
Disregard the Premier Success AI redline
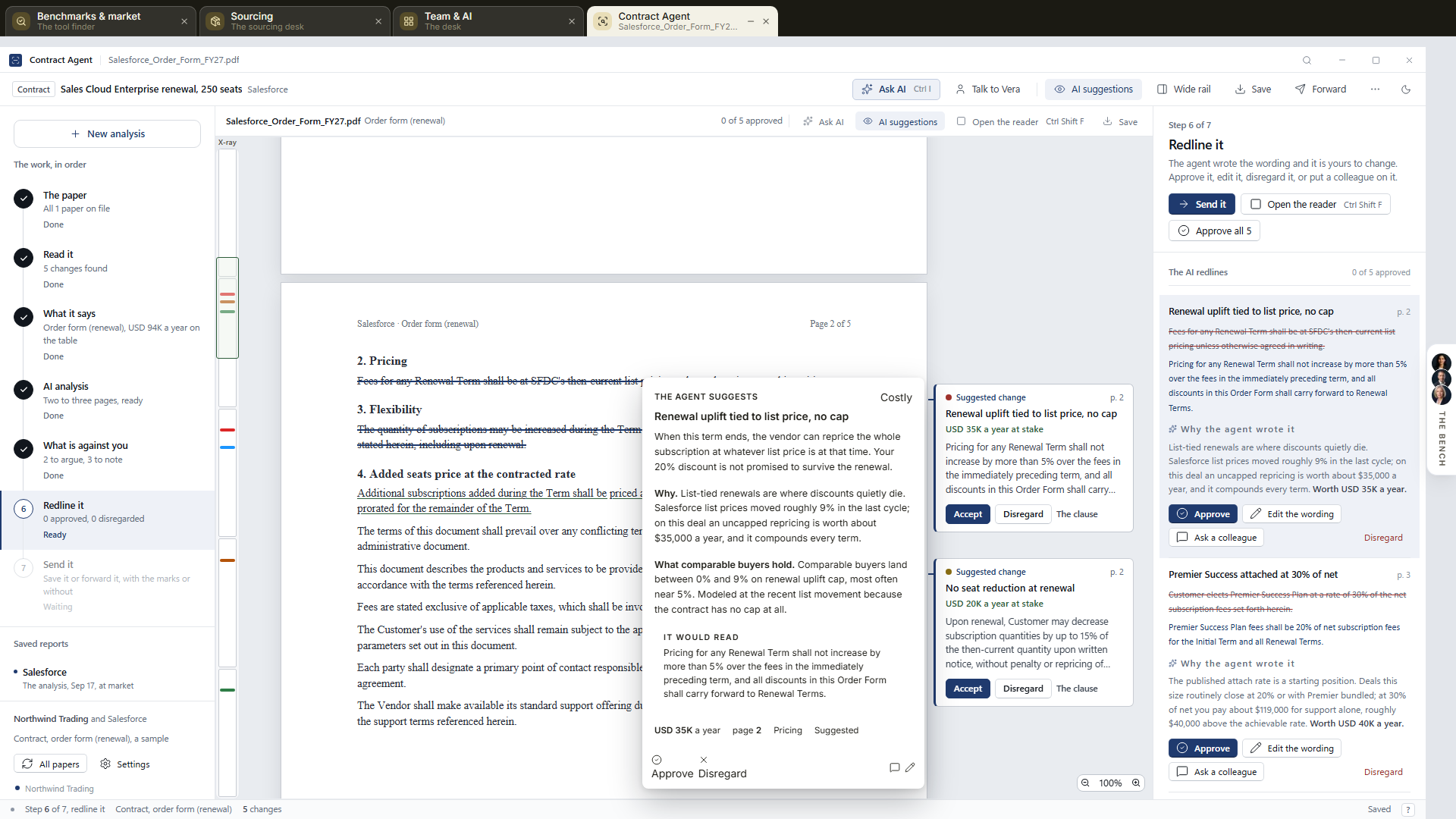tap(1383, 772)
